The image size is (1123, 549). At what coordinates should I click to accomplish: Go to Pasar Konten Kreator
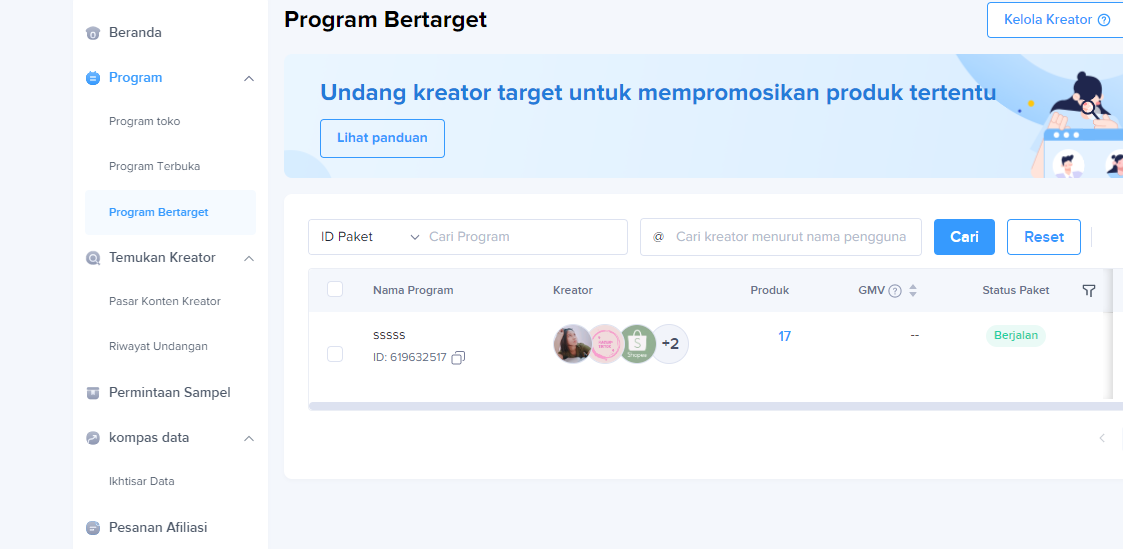(x=165, y=301)
